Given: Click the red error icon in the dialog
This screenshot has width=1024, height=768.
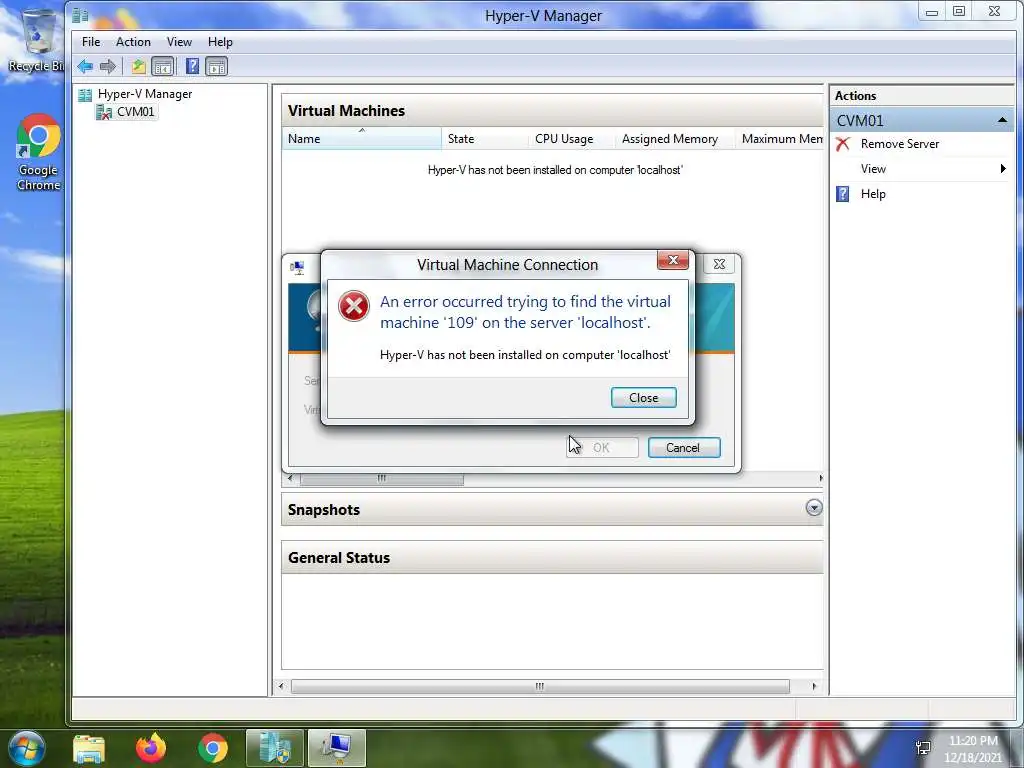Looking at the screenshot, I should (354, 306).
